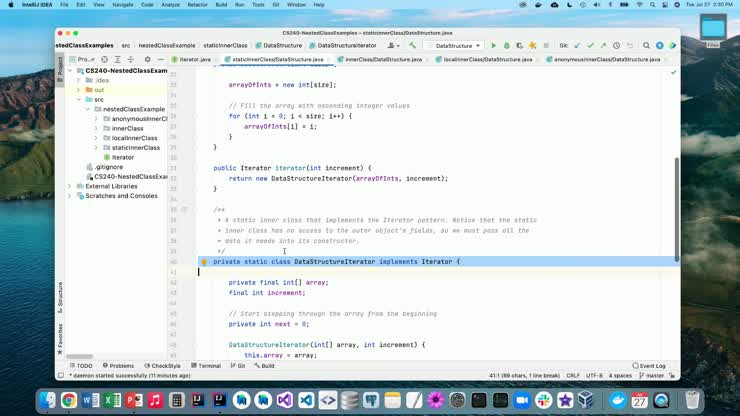Open the Terminal tool window
740x416 pixels.
point(206,366)
